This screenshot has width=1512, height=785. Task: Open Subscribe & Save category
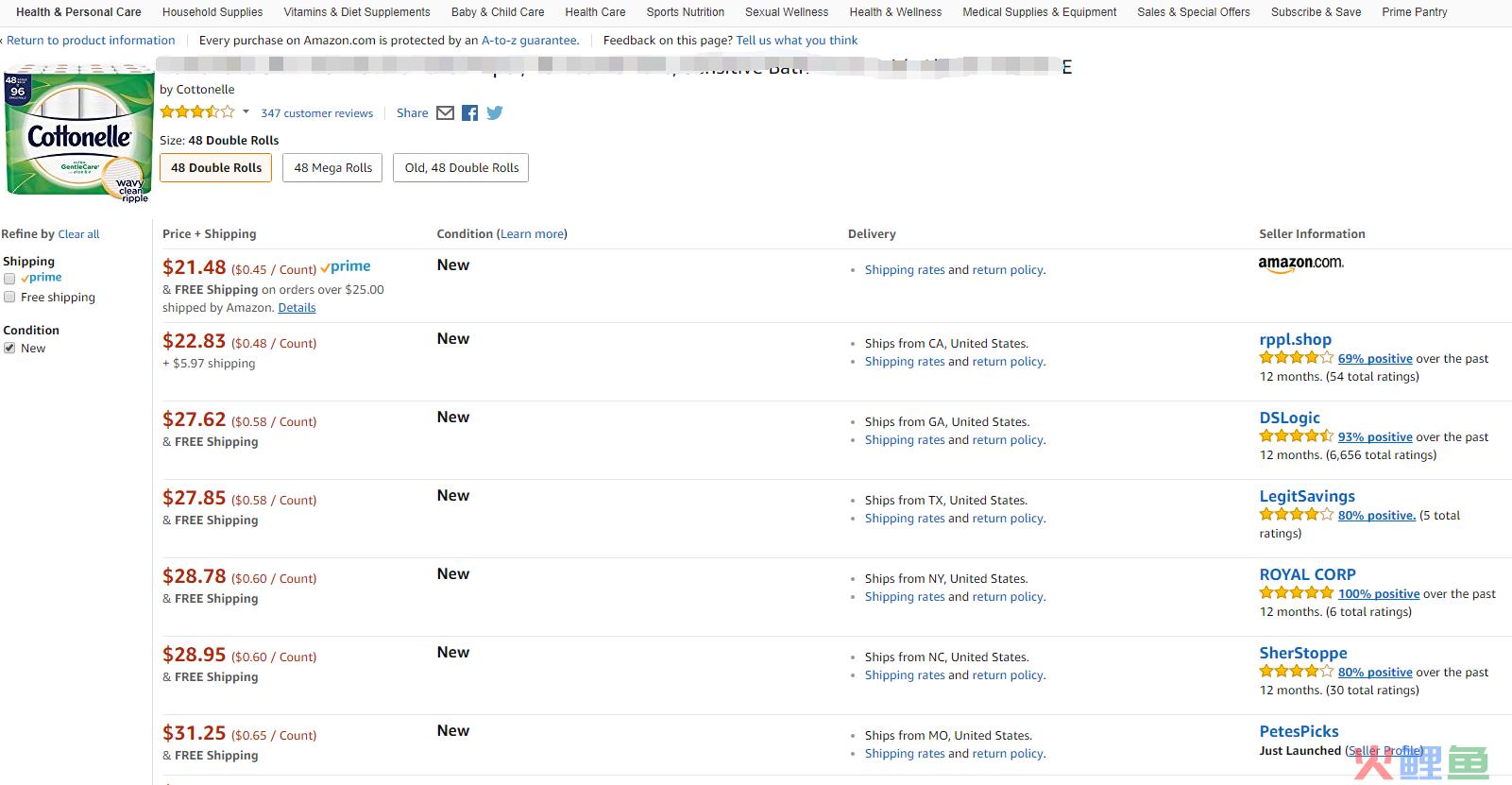tap(1317, 12)
